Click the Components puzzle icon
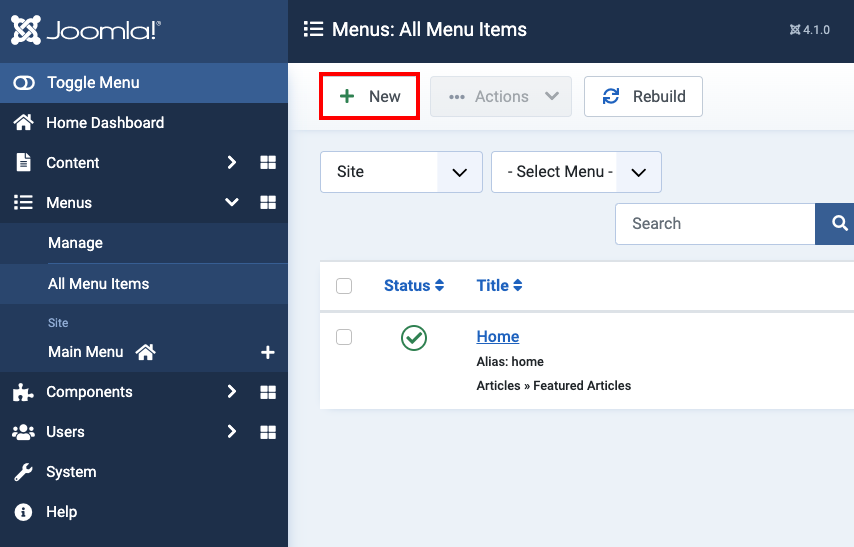Viewport: 854px width, 547px height. click(23, 392)
